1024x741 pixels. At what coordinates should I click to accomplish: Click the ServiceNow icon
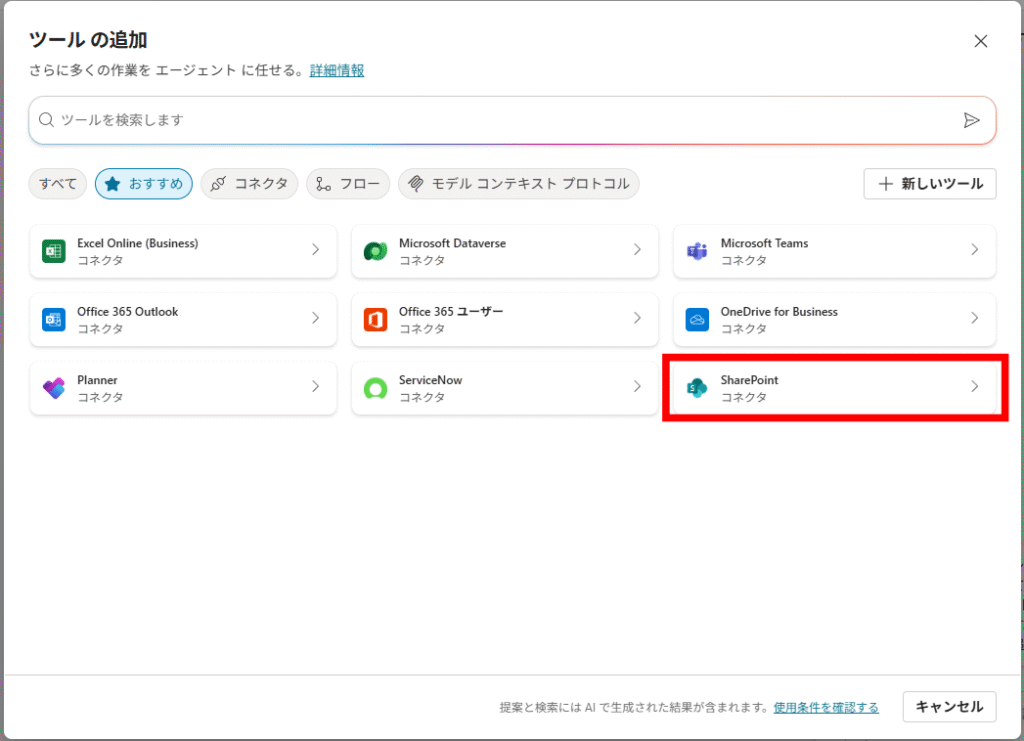coord(376,388)
